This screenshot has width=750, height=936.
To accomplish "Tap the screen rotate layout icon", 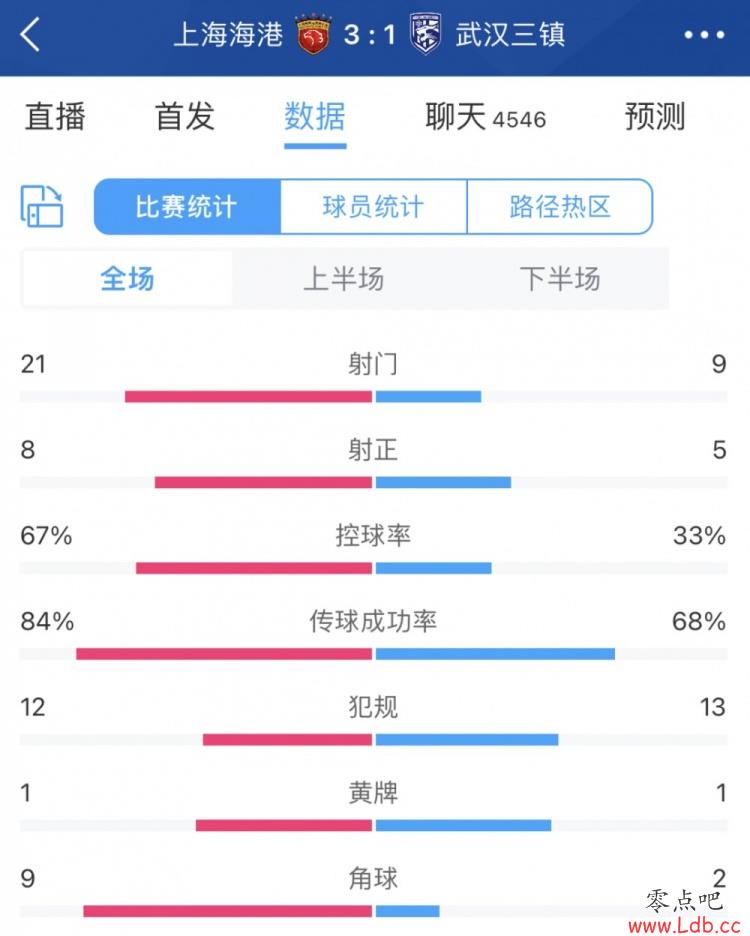I will (42, 206).
